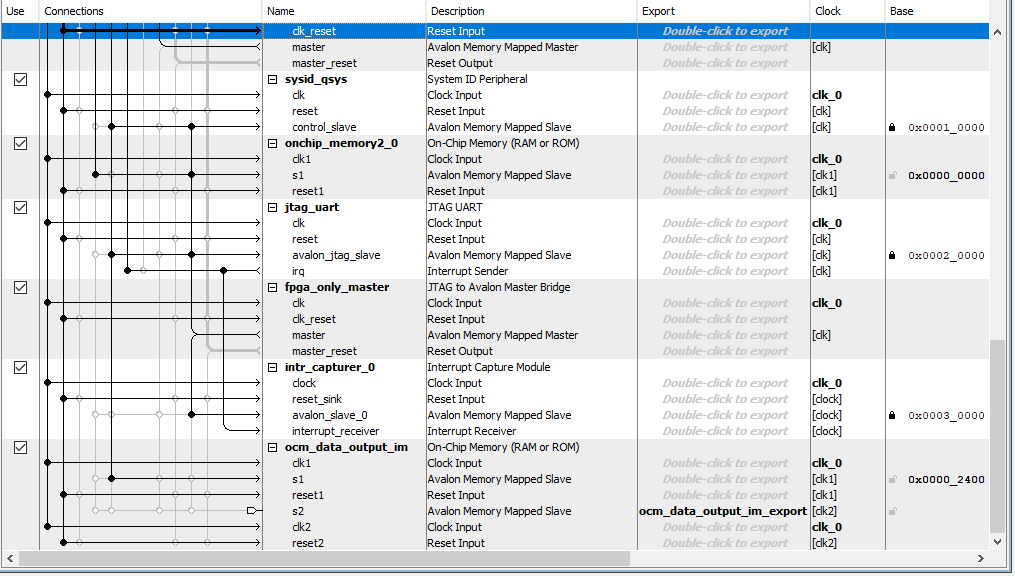Viewport: 1015px width, 576px height.
Task: Click the lock icon beside base 0x0003_0000
Action: [x=893, y=415]
